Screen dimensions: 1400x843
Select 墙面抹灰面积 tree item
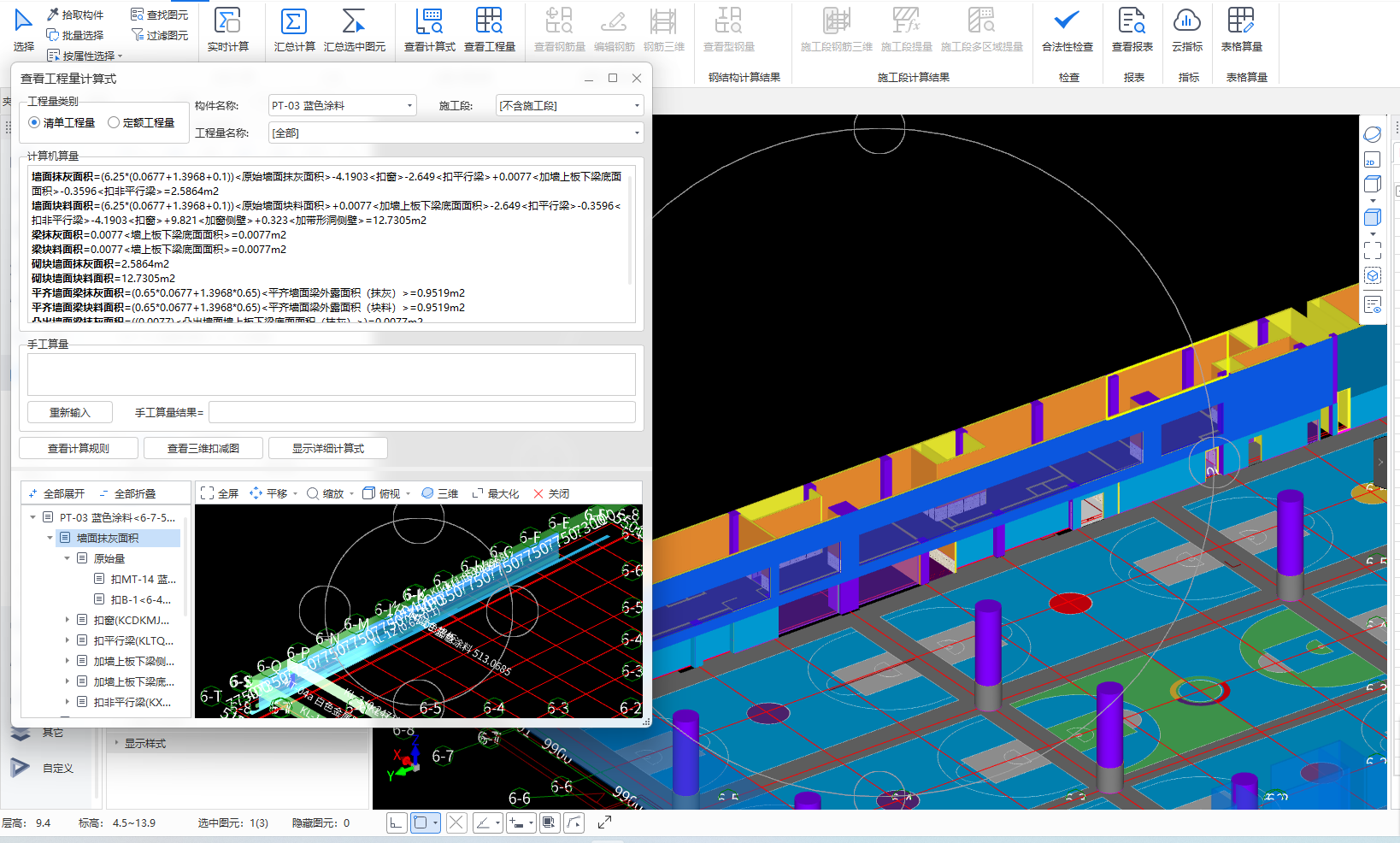pos(118,538)
